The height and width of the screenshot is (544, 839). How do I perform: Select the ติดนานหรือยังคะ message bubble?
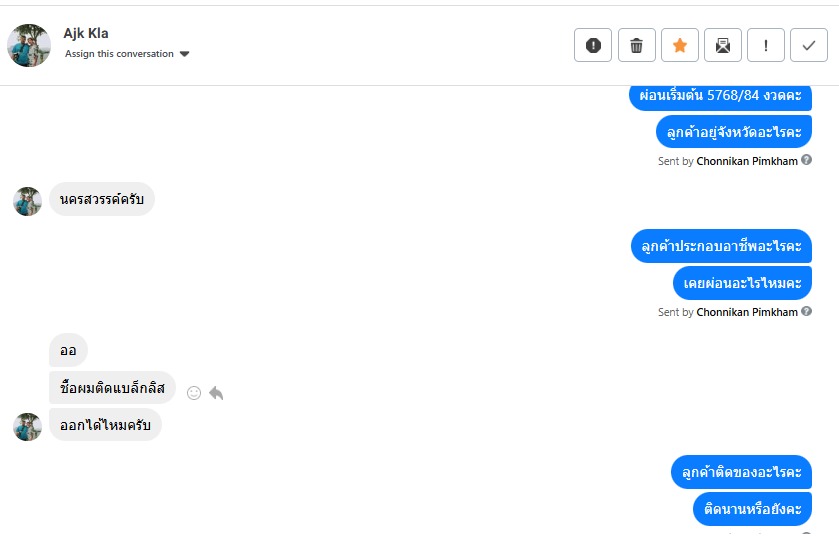point(752,509)
